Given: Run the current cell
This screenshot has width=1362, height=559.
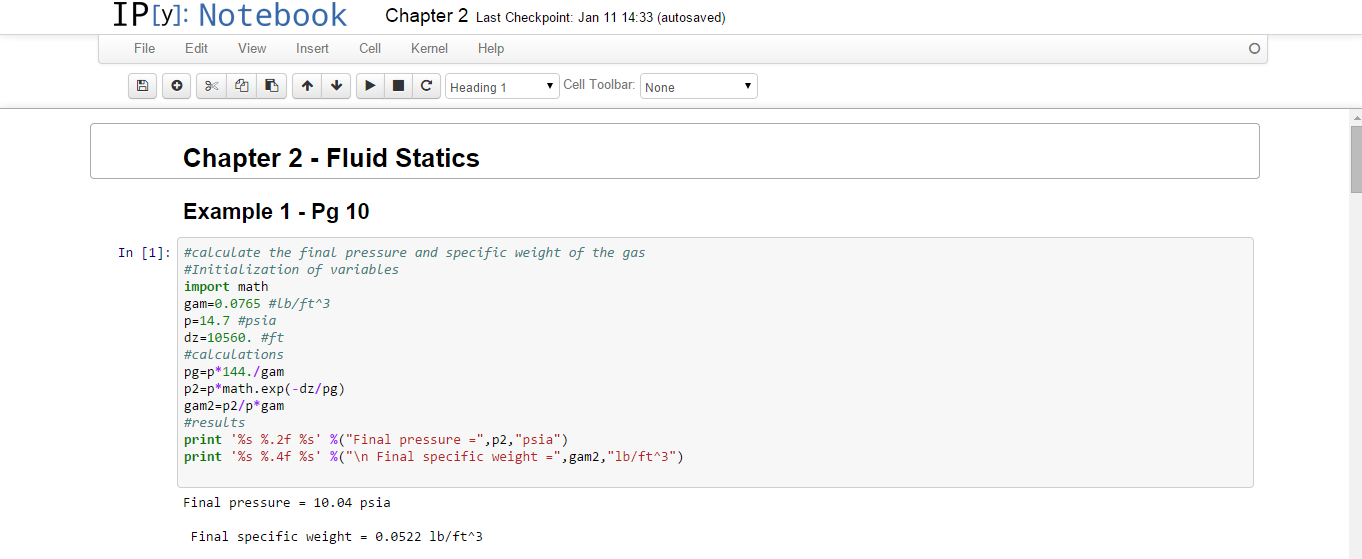Looking at the screenshot, I should [370, 87].
